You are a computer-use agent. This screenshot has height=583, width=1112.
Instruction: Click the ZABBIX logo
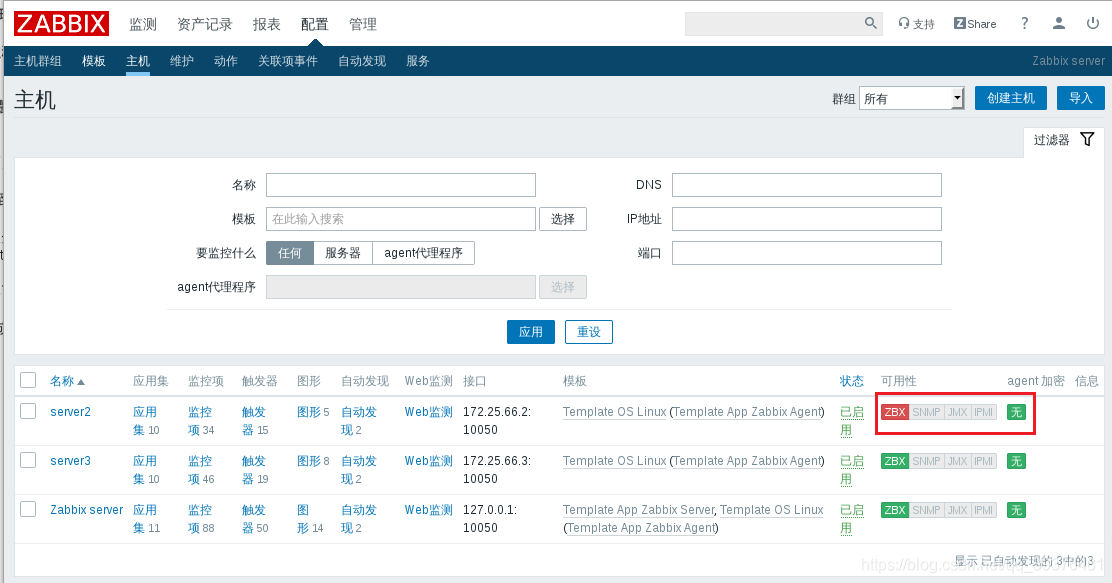pyautogui.click(x=62, y=23)
